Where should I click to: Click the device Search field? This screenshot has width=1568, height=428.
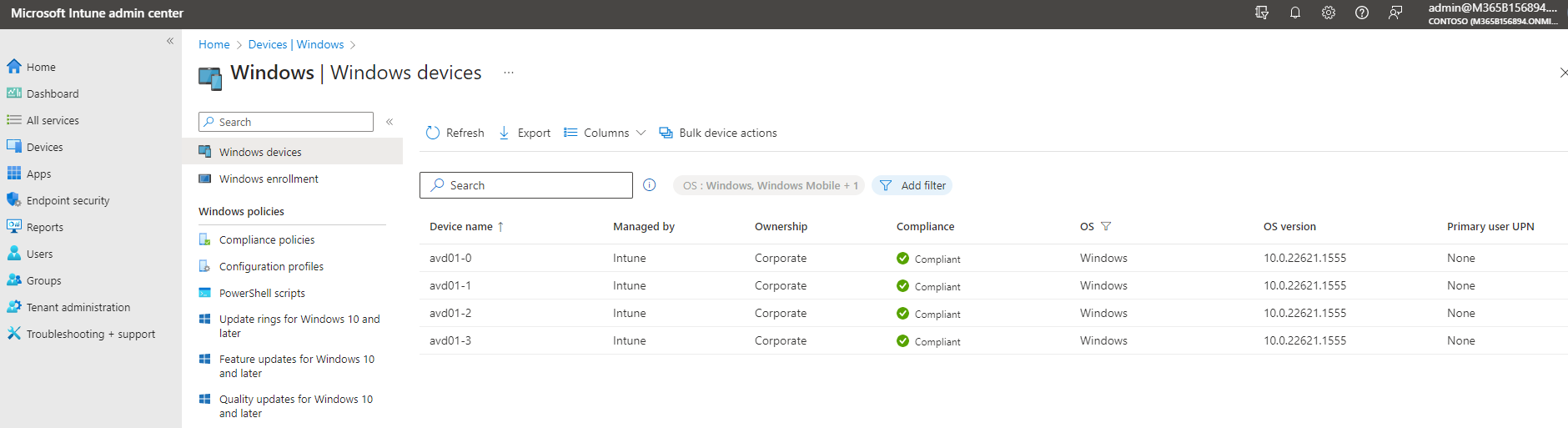526,185
